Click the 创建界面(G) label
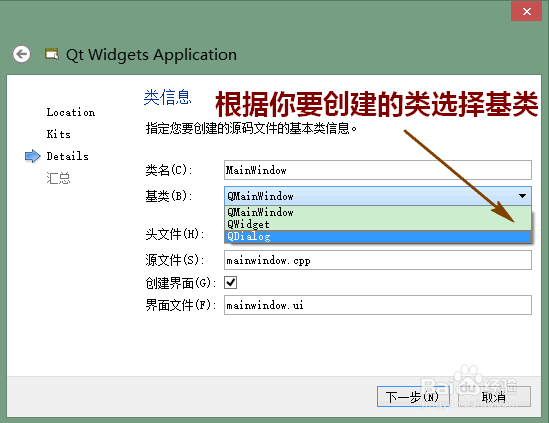Viewport: 549px width, 423px height. (180, 283)
